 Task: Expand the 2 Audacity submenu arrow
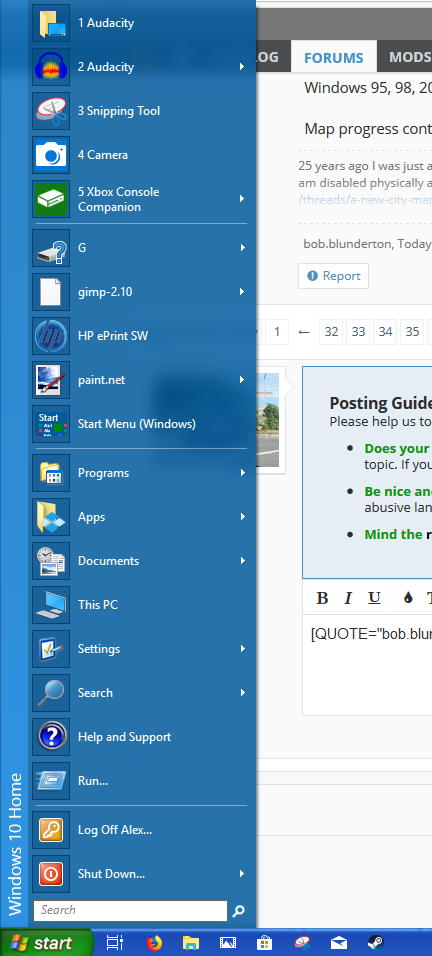[242, 67]
